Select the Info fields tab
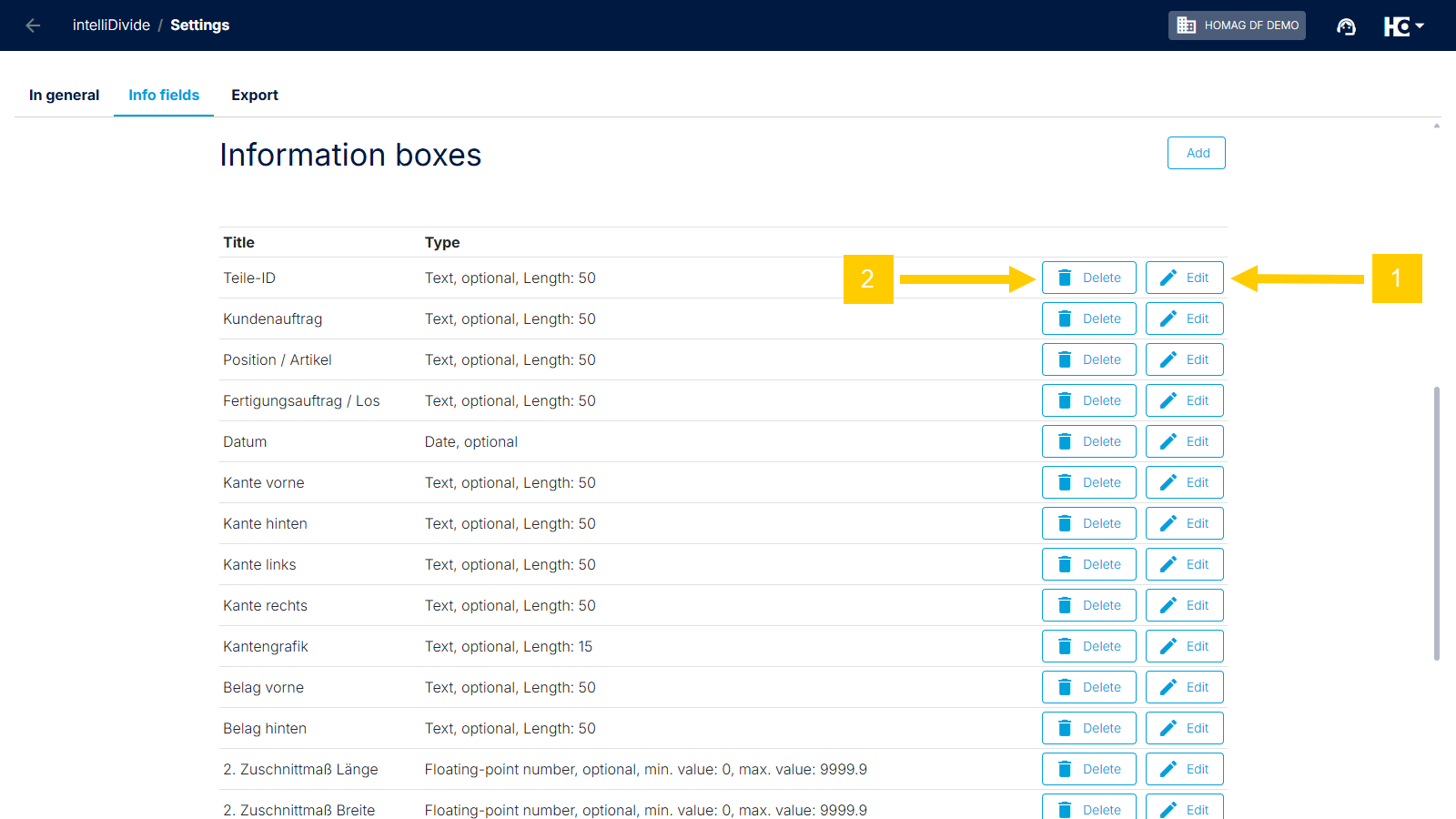Viewport: 1456px width, 819px height. (164, 95)
